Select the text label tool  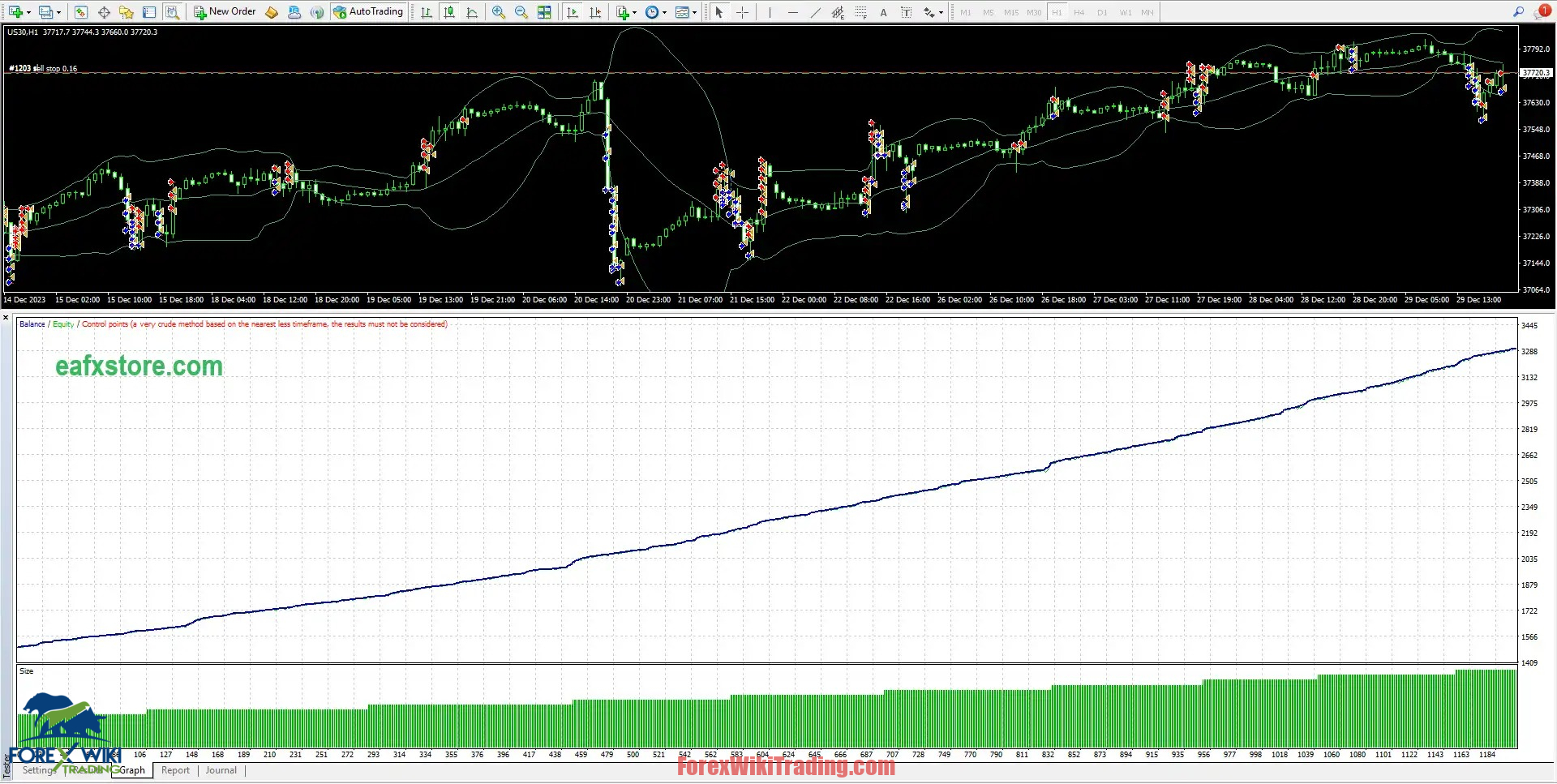click(906, 12)
